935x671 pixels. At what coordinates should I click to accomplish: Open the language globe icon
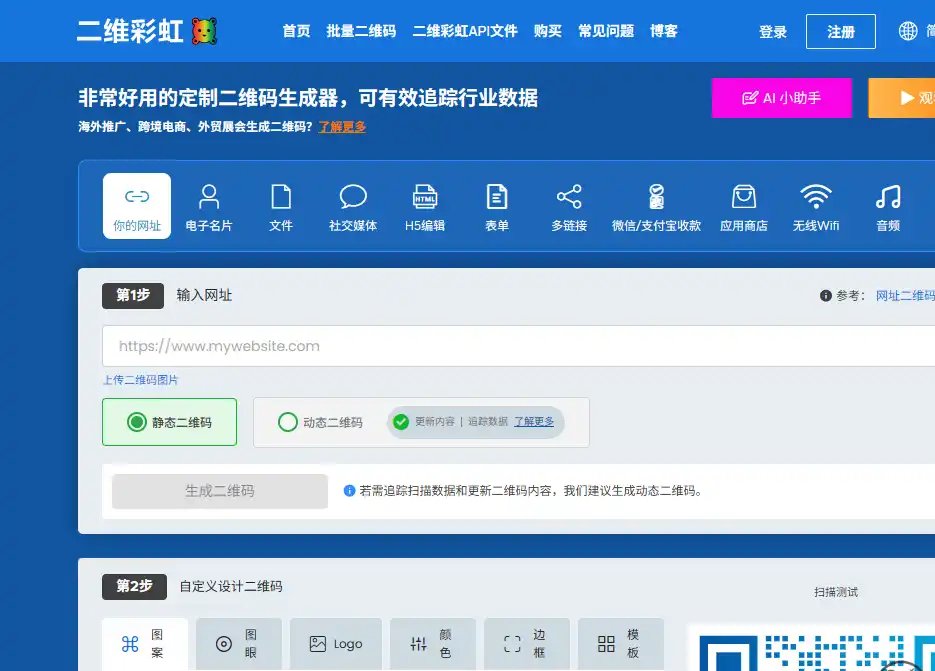pyautogui.click(x=908, y=31)
